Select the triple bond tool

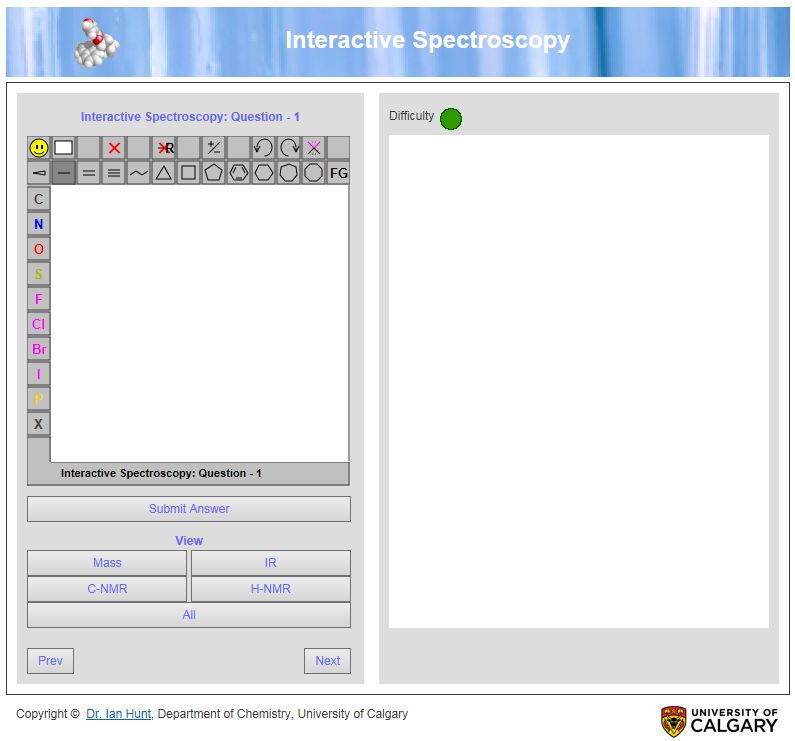114,173
